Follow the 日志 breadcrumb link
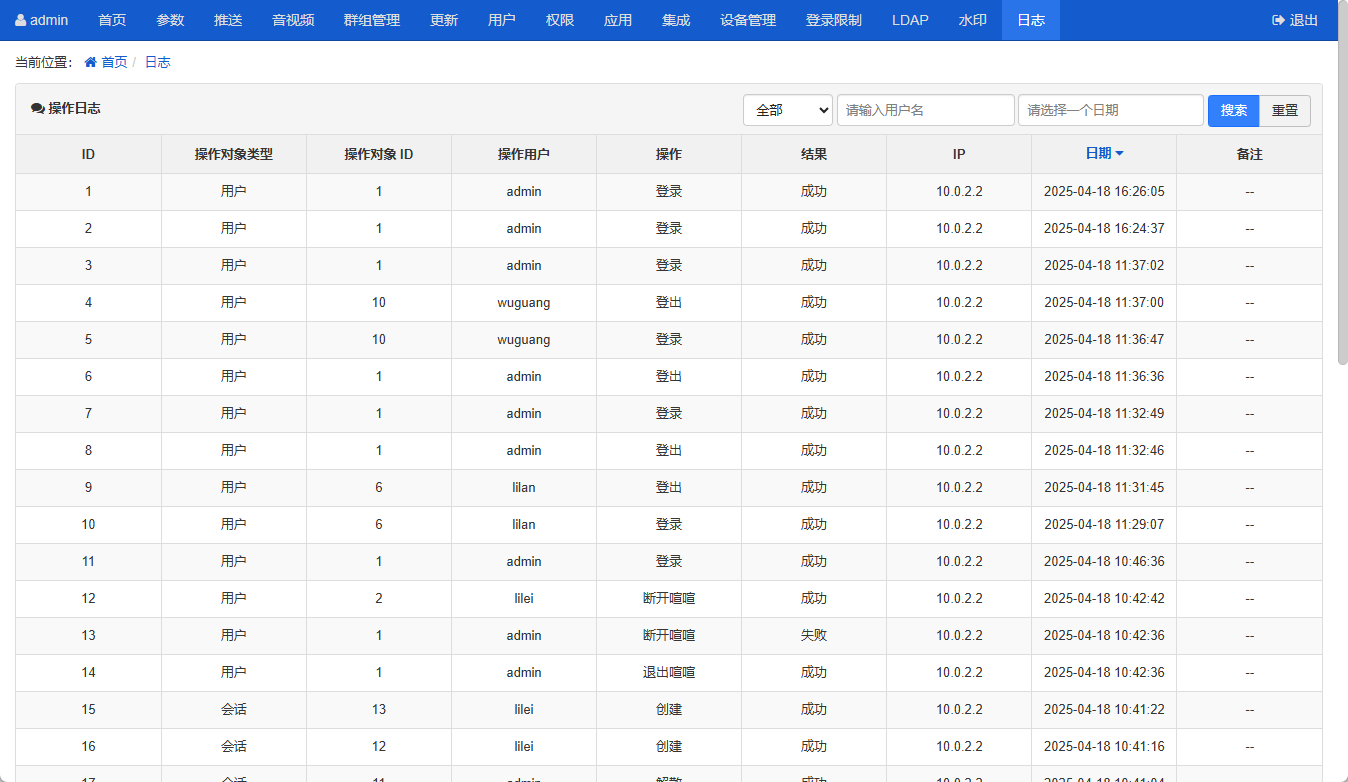The image size is (1348, 782). click(x=157, y=62)
